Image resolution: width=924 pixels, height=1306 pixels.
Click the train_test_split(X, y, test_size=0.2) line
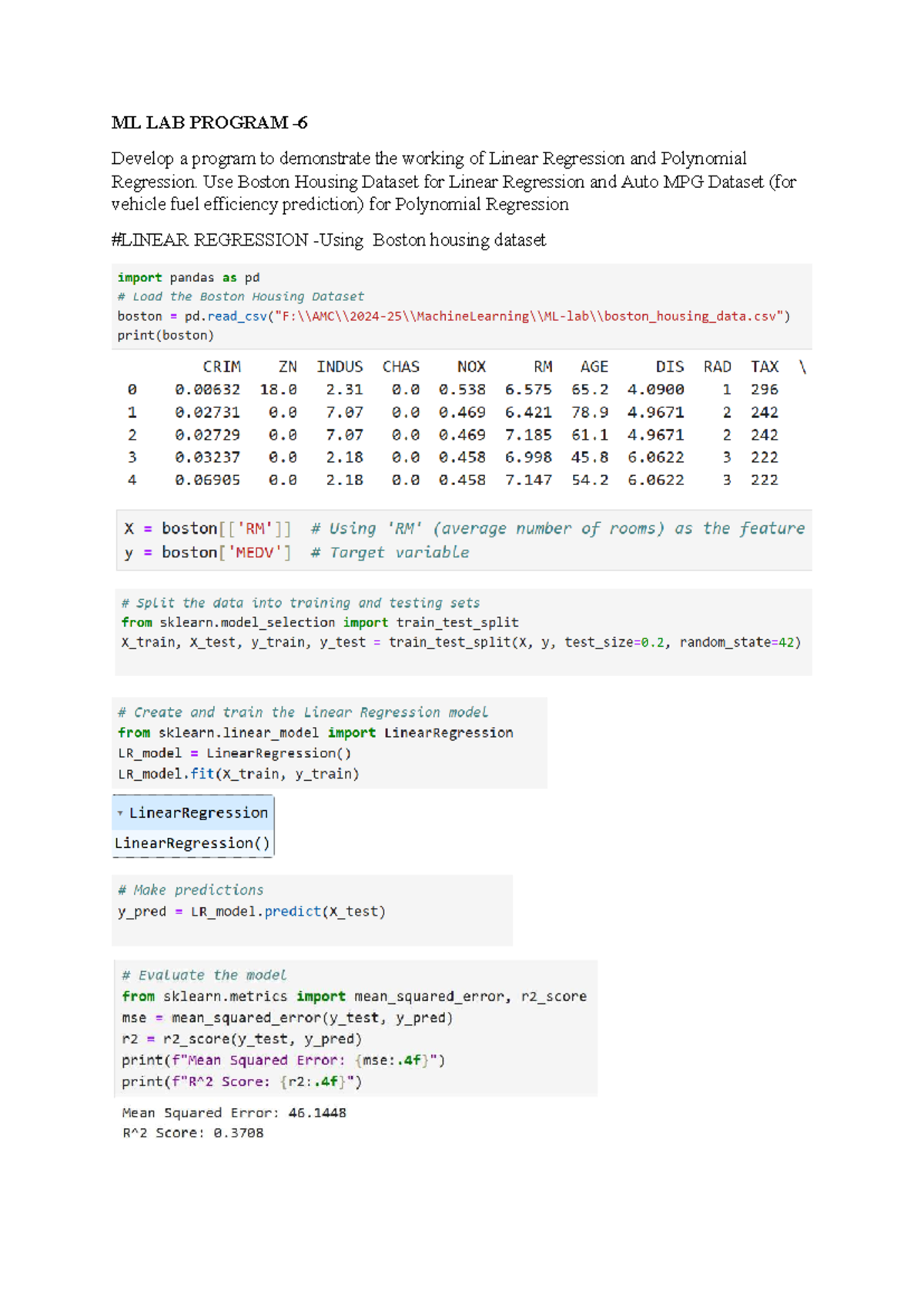click(461, 643)
